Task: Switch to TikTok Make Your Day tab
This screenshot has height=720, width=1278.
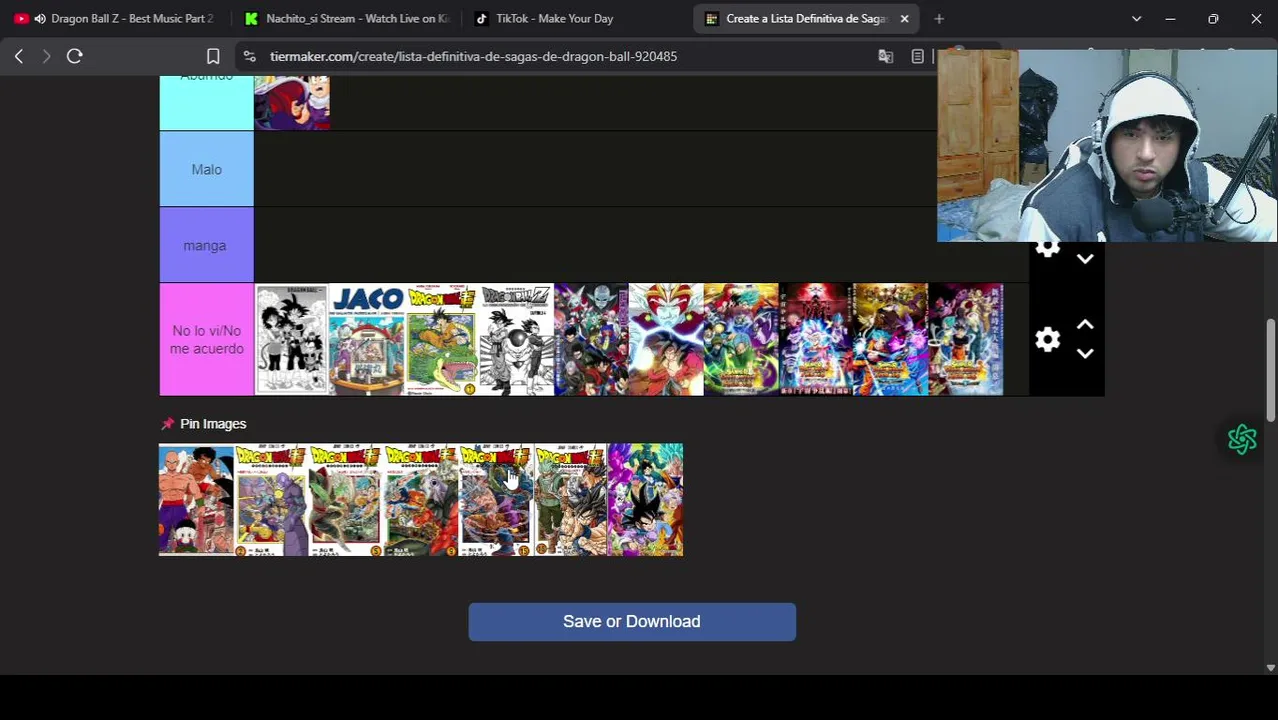Action: (577, 19)
